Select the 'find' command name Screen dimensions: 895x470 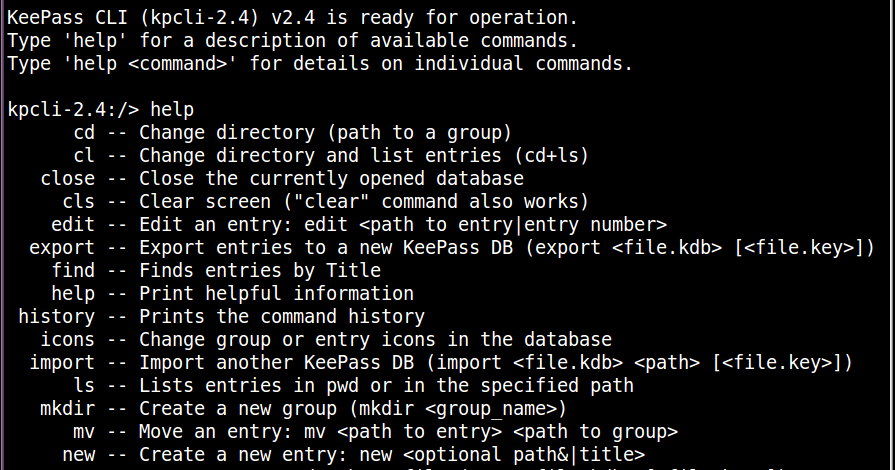click(72, 270)
